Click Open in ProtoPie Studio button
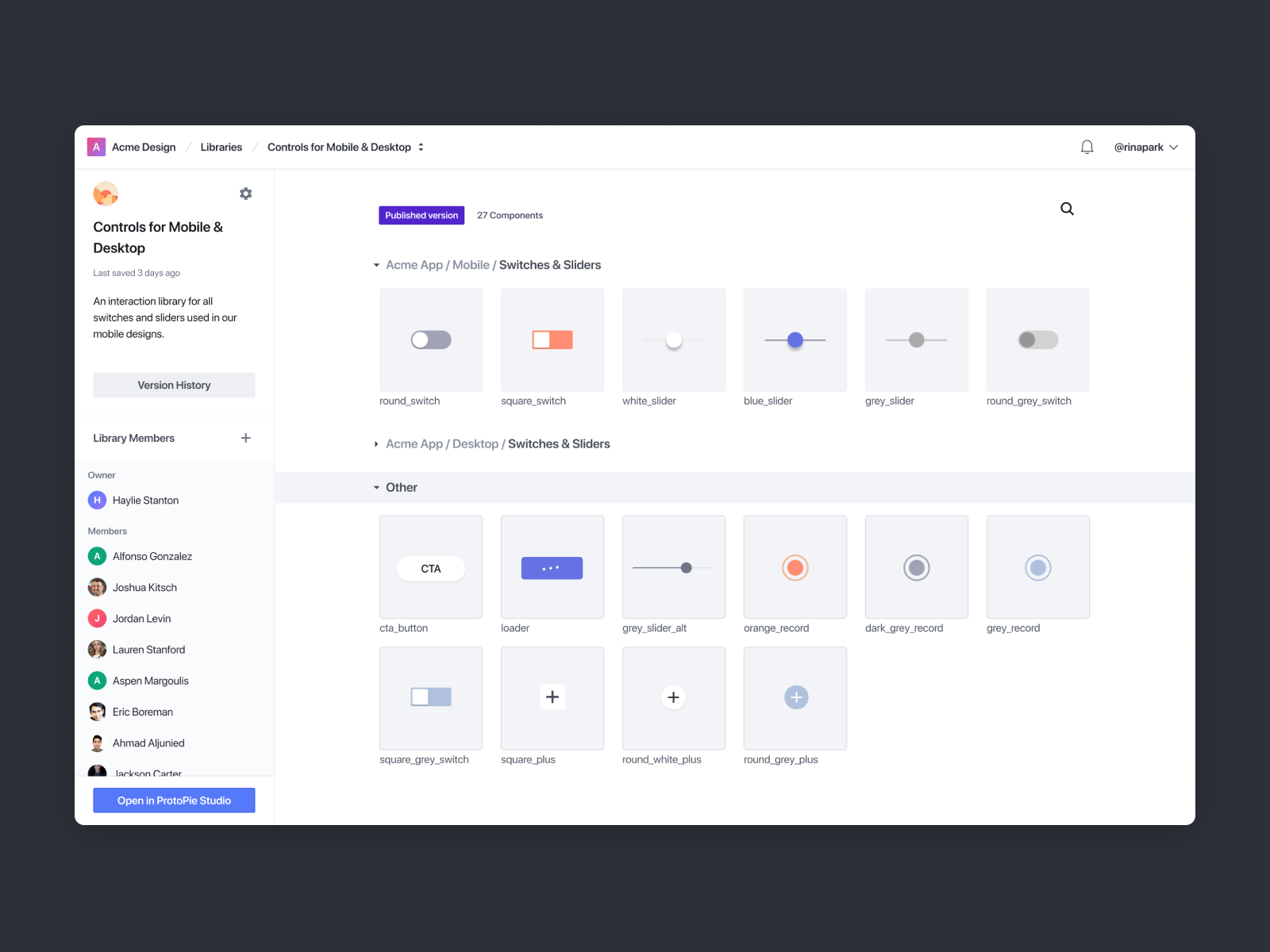The width and height of the screenshot is (1270, 952). (x=174, y=800)
